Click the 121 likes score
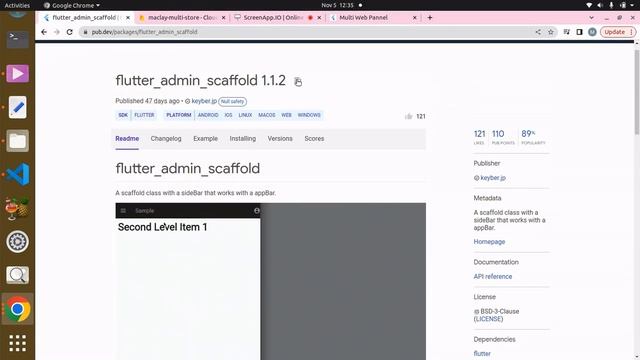 point(479,137)
